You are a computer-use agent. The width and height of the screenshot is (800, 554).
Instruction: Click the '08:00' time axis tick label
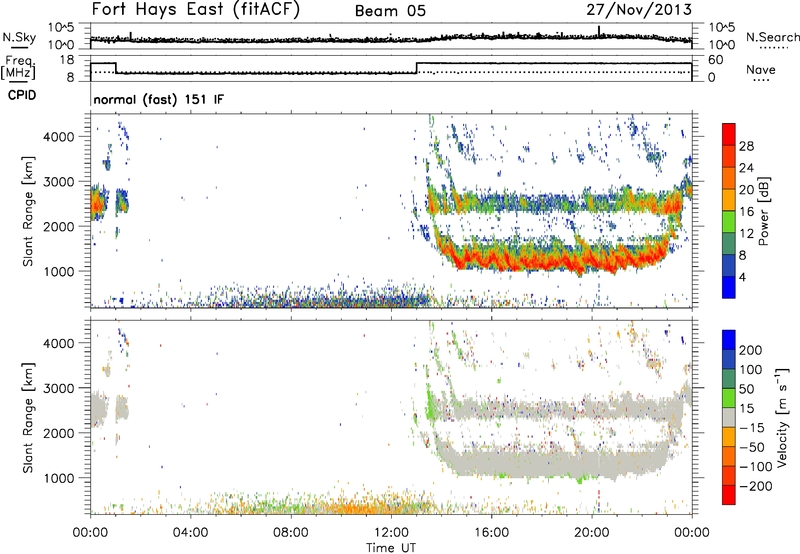tap(291, 533)
